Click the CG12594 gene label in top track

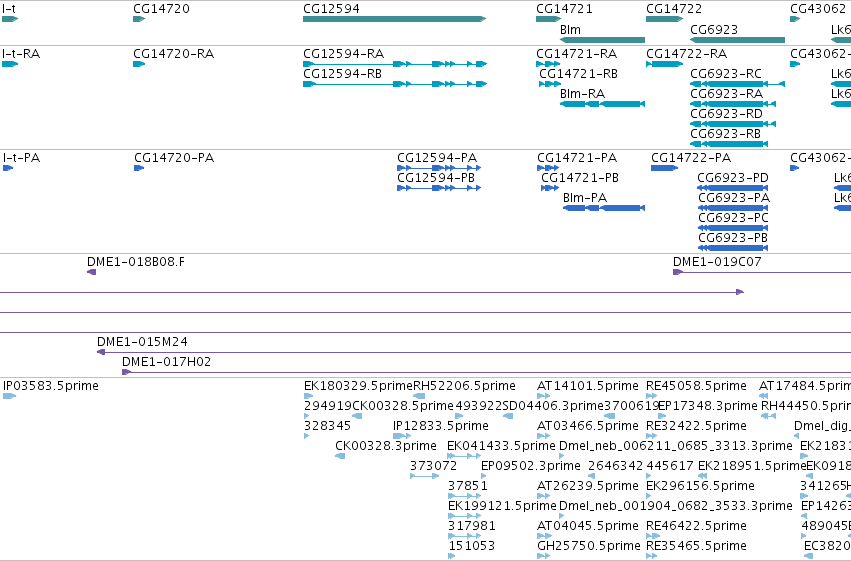pos(331,9)
